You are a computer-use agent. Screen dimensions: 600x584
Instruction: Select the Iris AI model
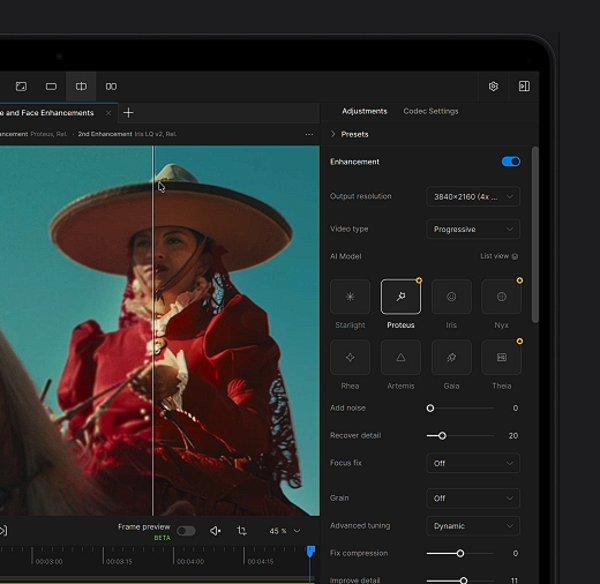tap(451, 297)
